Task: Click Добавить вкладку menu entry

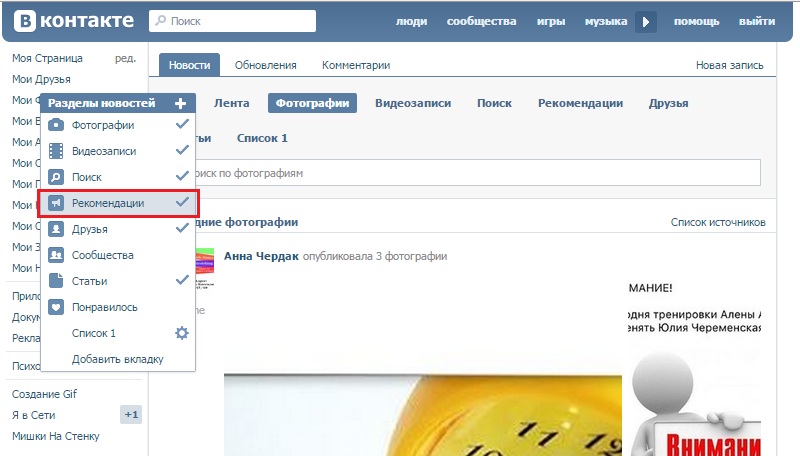Action: (118, 359)
